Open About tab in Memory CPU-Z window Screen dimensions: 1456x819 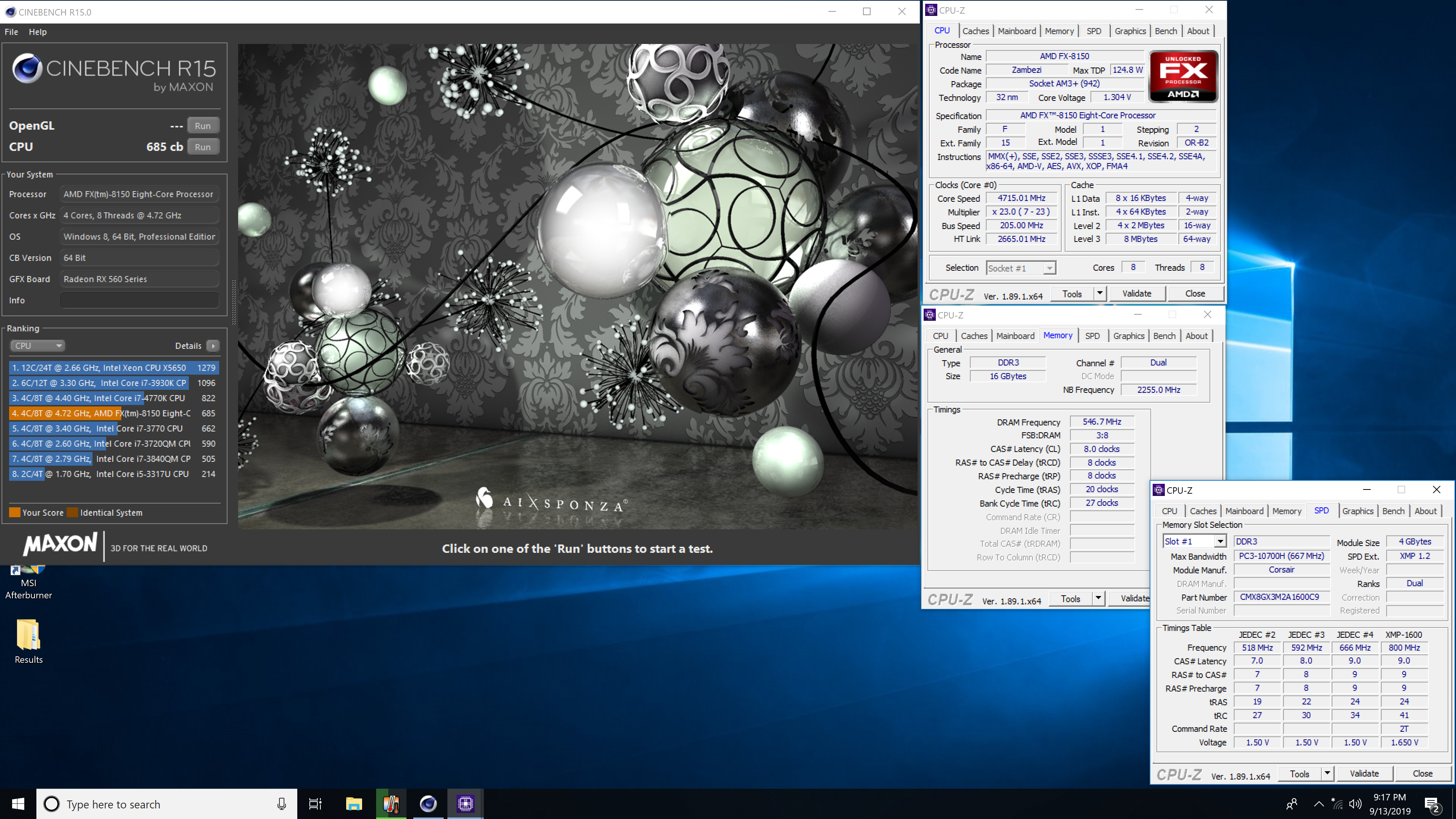pyautogui.click(x=1196, y=336)
